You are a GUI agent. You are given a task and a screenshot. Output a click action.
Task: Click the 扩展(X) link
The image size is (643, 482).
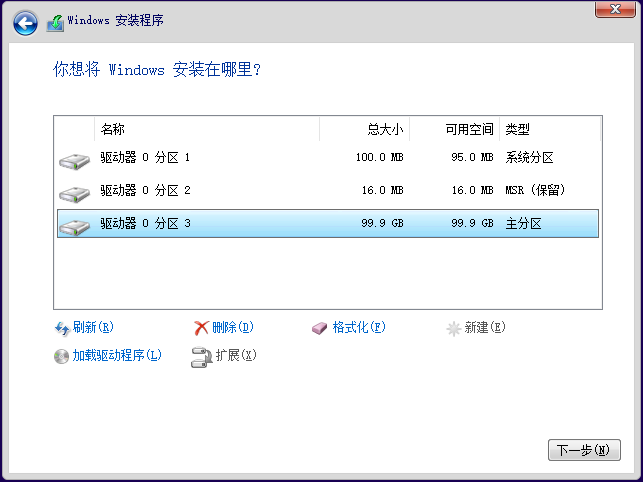click(x=236, y=355)
